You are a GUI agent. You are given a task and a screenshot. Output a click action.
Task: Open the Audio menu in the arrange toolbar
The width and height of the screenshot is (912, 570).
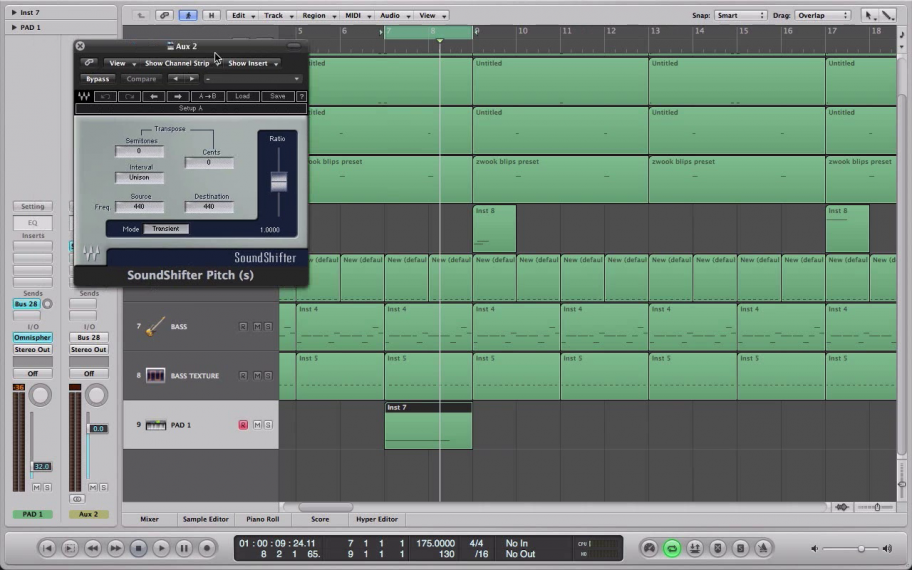[x=394, y=15]
